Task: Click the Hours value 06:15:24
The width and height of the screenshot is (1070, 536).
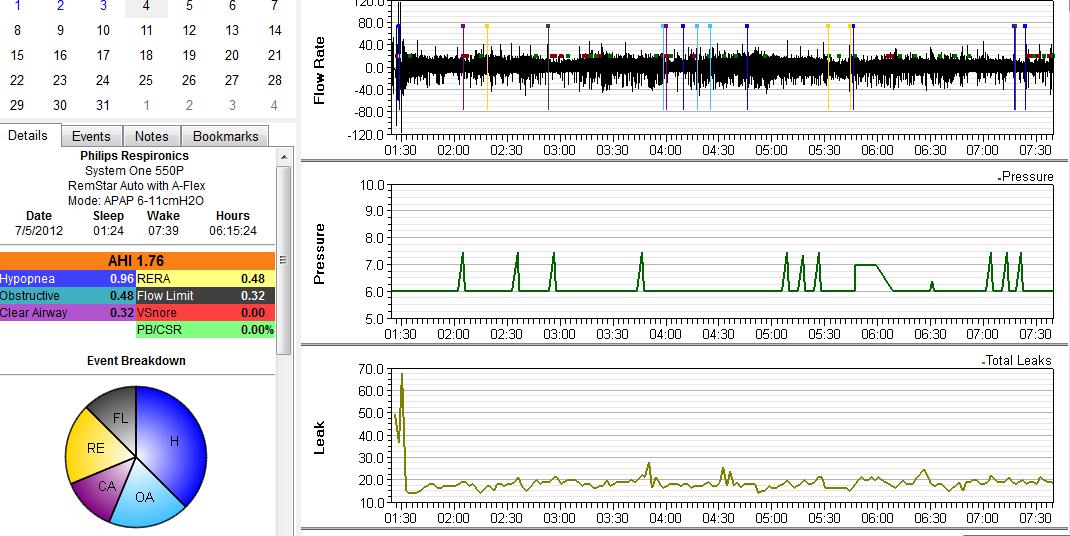Action: (233, 231)
